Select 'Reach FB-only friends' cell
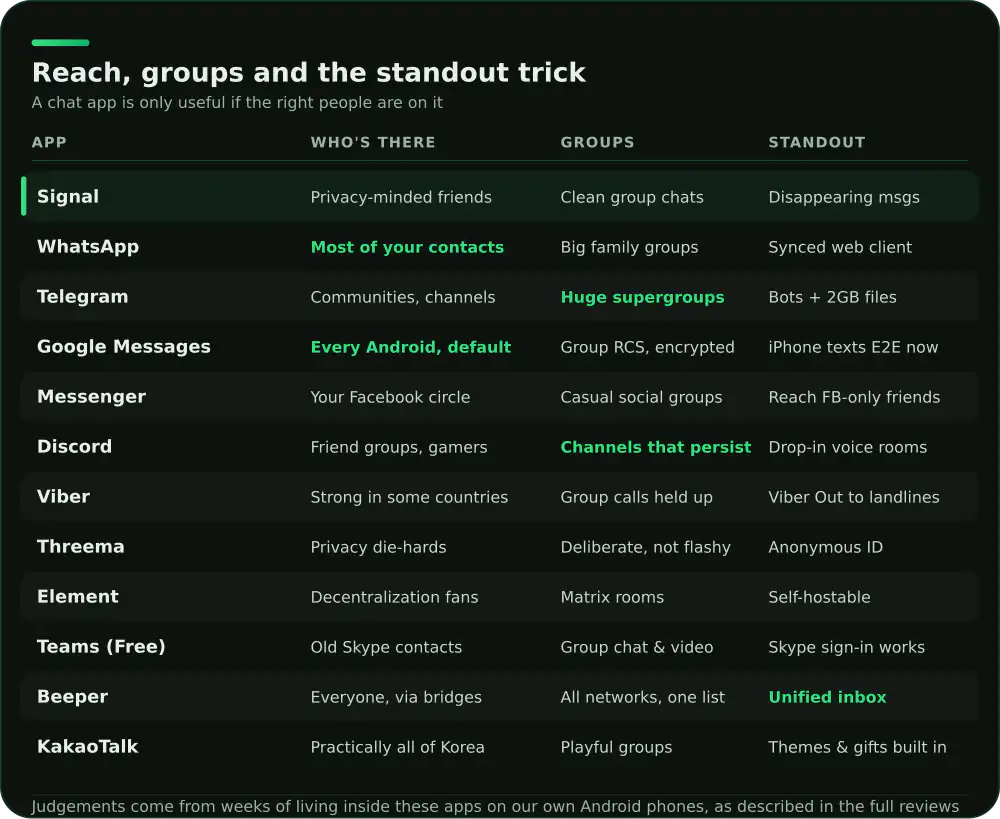Screen dimensions: 1000x819 click(854, 397)
